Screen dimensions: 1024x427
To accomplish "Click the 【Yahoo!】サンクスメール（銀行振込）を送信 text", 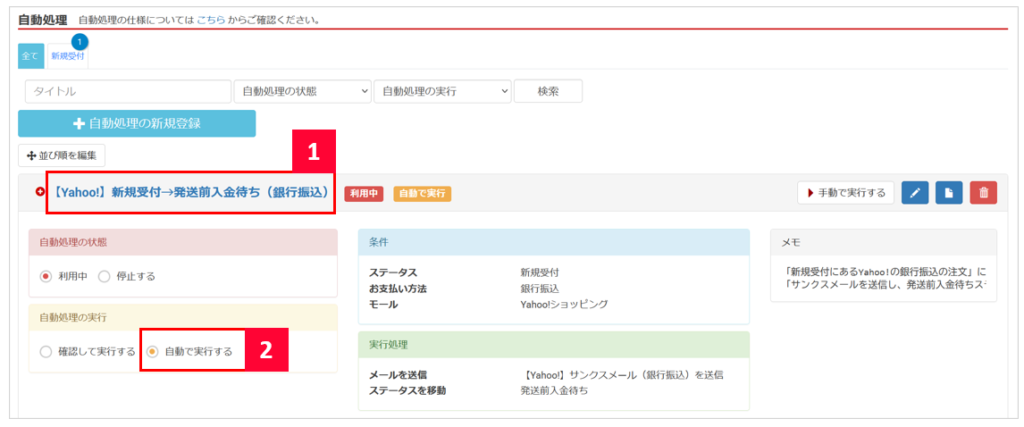I will 622,375.
